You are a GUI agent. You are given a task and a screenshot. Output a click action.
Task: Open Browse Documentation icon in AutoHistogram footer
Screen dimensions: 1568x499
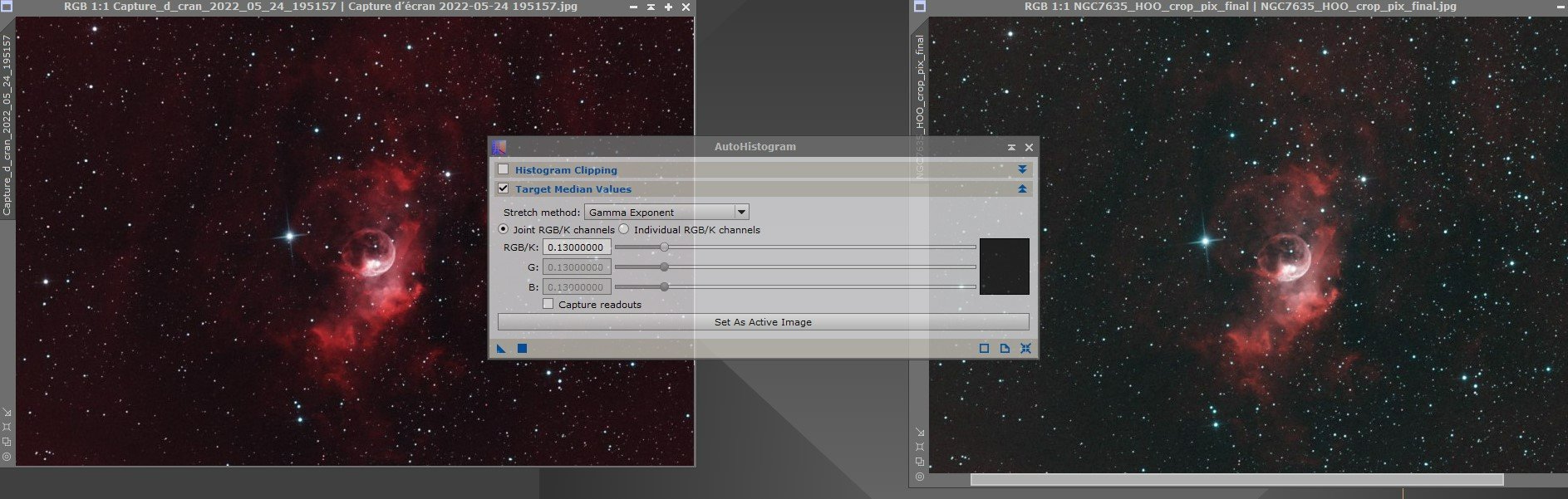pos(1005,349)
